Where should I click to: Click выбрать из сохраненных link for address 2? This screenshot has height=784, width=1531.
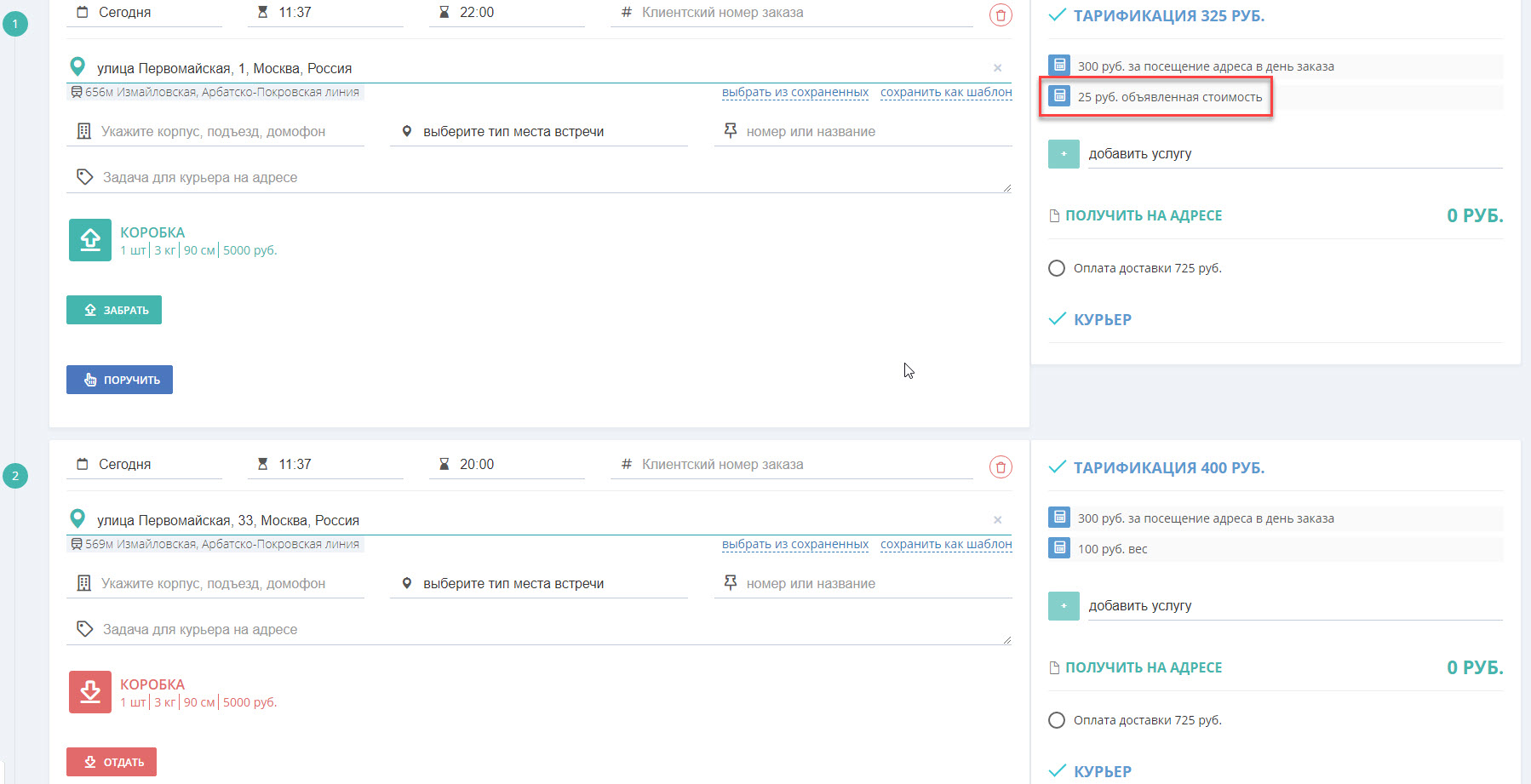[795, 544]
